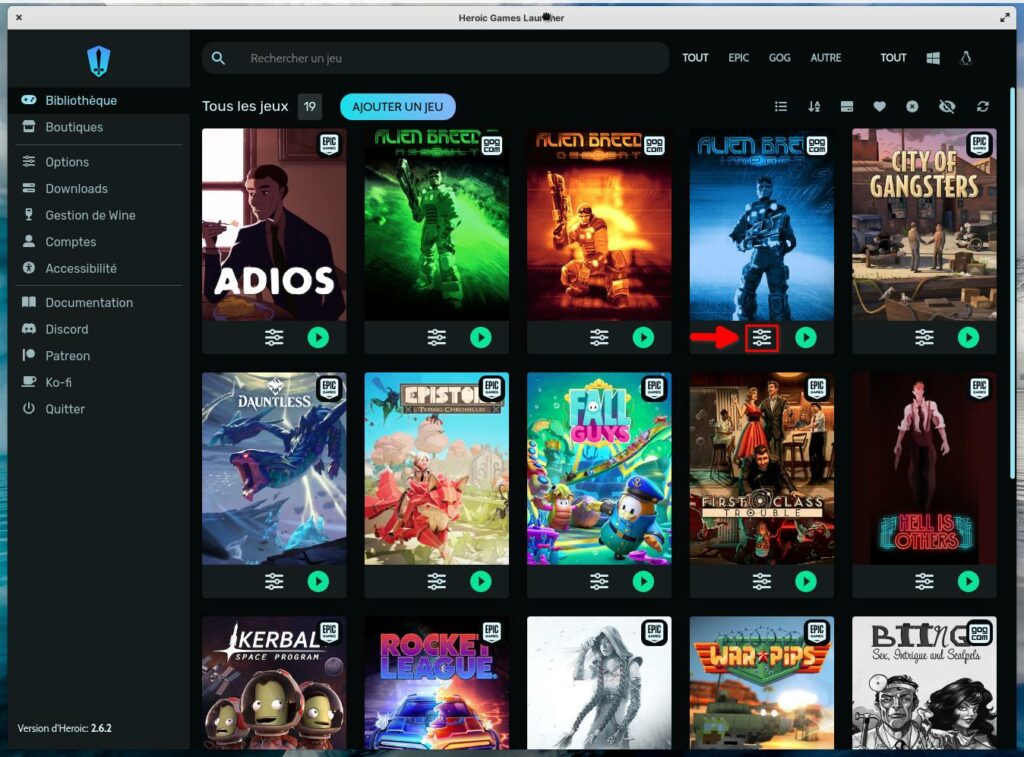Screen dimensions: 1024x757
Task: Filter games by Linux penguin icon
Action: [x=966, y=58]
